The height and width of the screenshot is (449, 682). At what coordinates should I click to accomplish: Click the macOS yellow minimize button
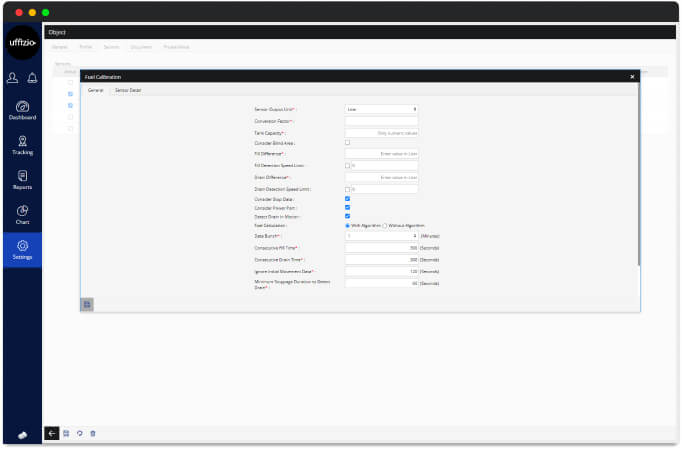coord(32,13)
